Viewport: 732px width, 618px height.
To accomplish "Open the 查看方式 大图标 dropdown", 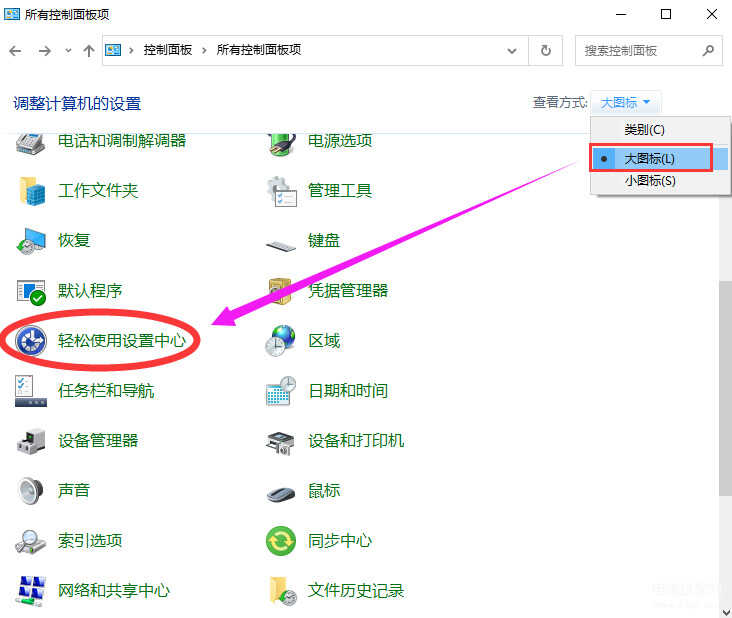I will [x=626, y=103].
